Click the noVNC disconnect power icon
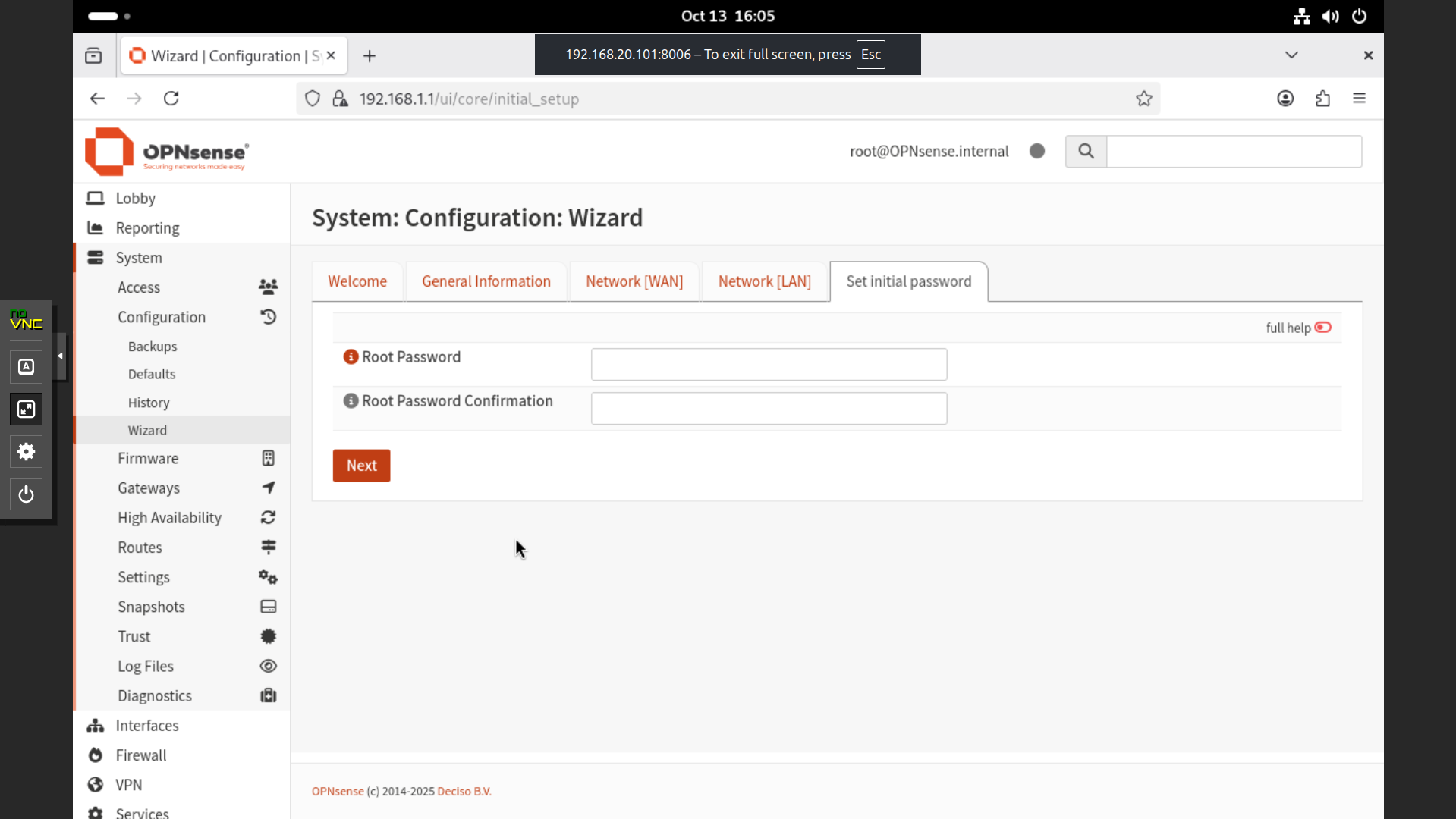 pos(26,494)
